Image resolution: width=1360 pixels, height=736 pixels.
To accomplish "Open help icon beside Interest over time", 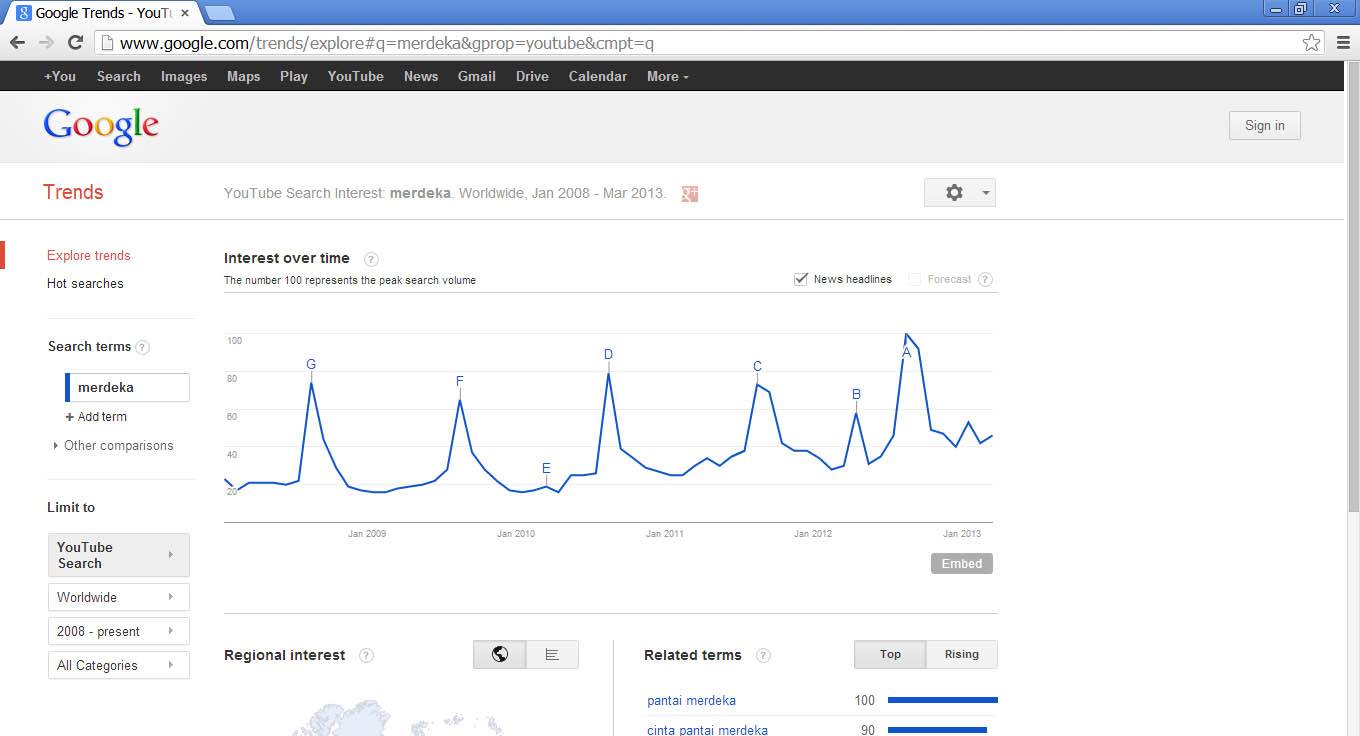I will (371, 259).
